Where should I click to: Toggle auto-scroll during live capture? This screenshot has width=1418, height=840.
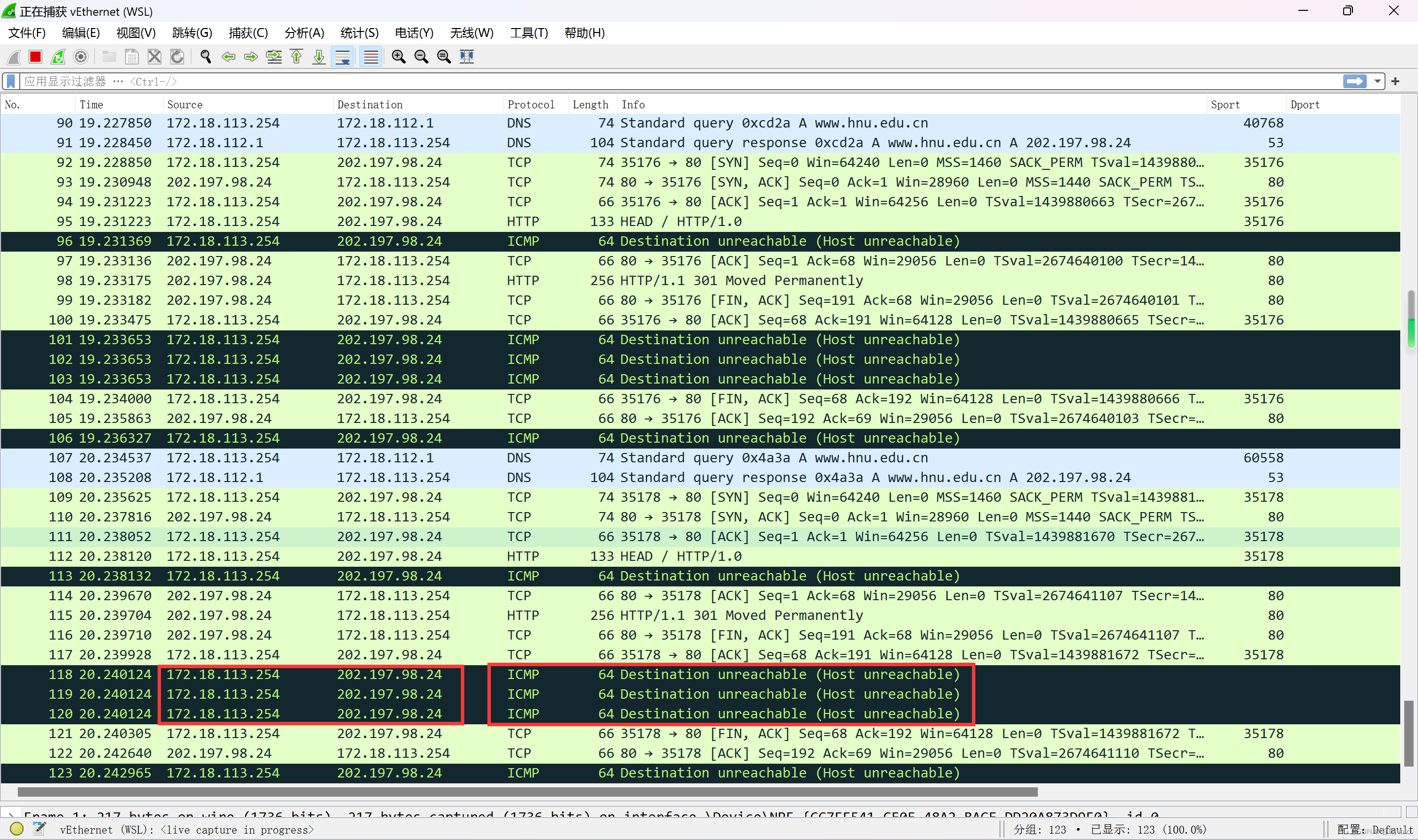(x=342, y=57)
